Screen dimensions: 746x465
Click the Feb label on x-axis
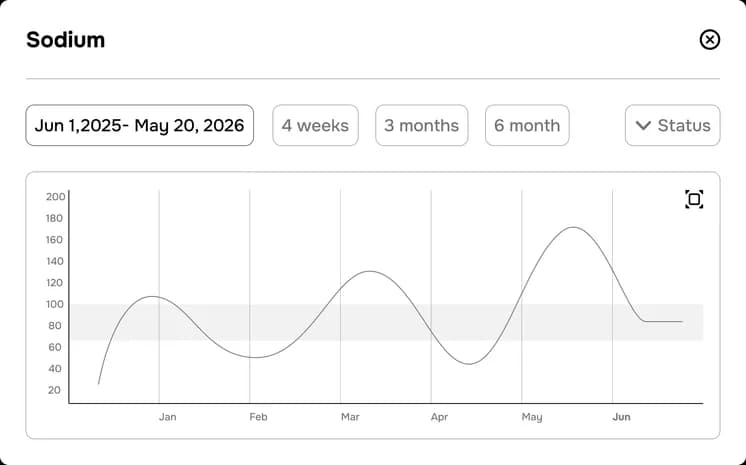point(258,417)
